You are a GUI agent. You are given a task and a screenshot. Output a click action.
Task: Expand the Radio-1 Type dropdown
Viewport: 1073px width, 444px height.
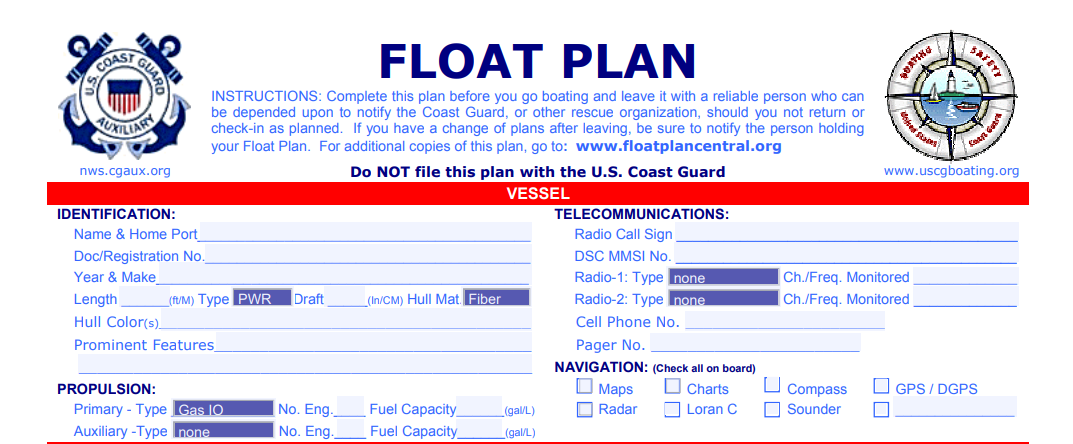tap(723, 277)
